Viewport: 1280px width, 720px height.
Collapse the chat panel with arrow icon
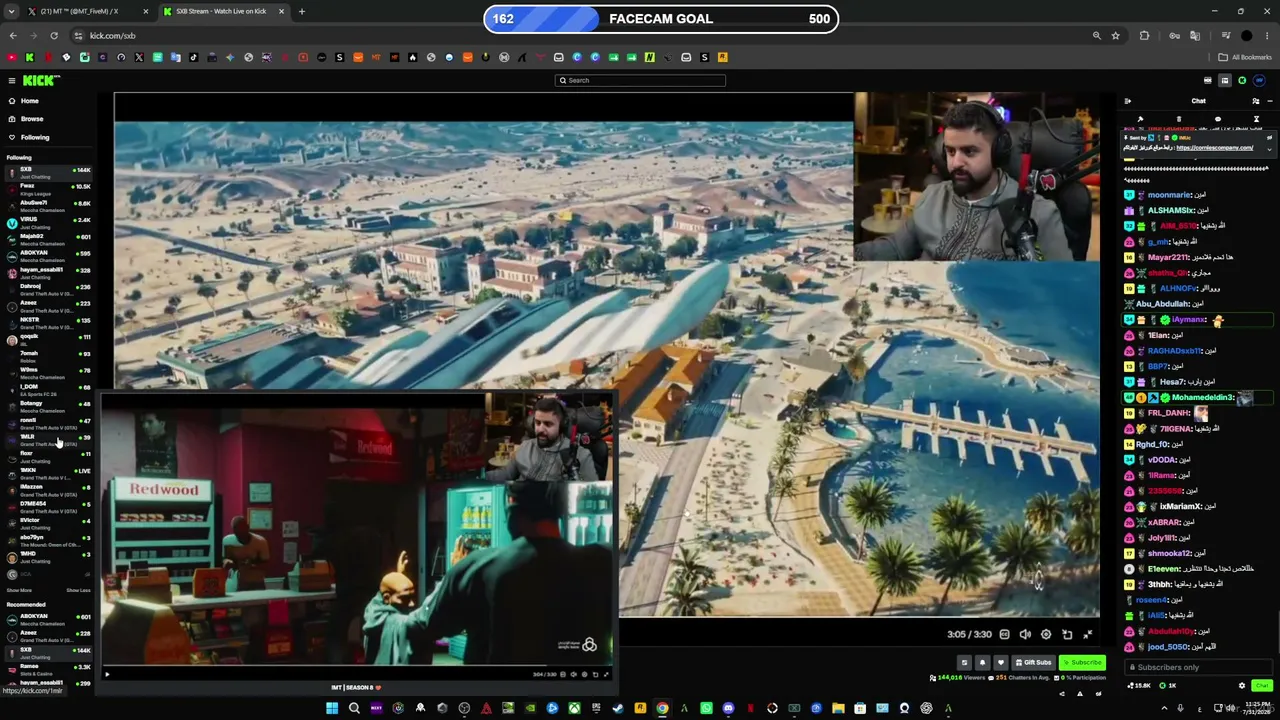pyautogui.click(x=1128, y=101)
